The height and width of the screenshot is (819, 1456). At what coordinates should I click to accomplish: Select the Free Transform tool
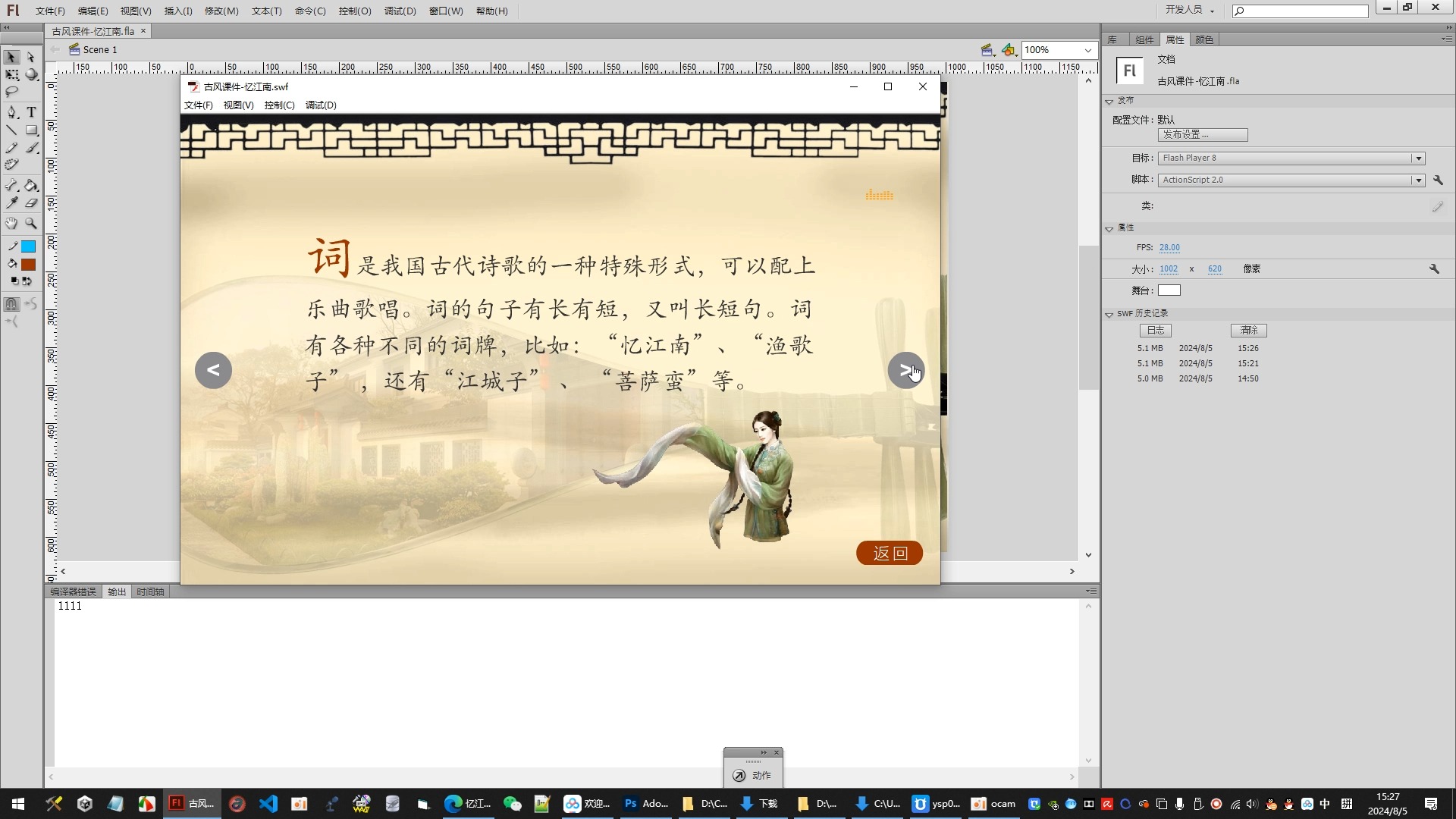[x=11, y=75]
